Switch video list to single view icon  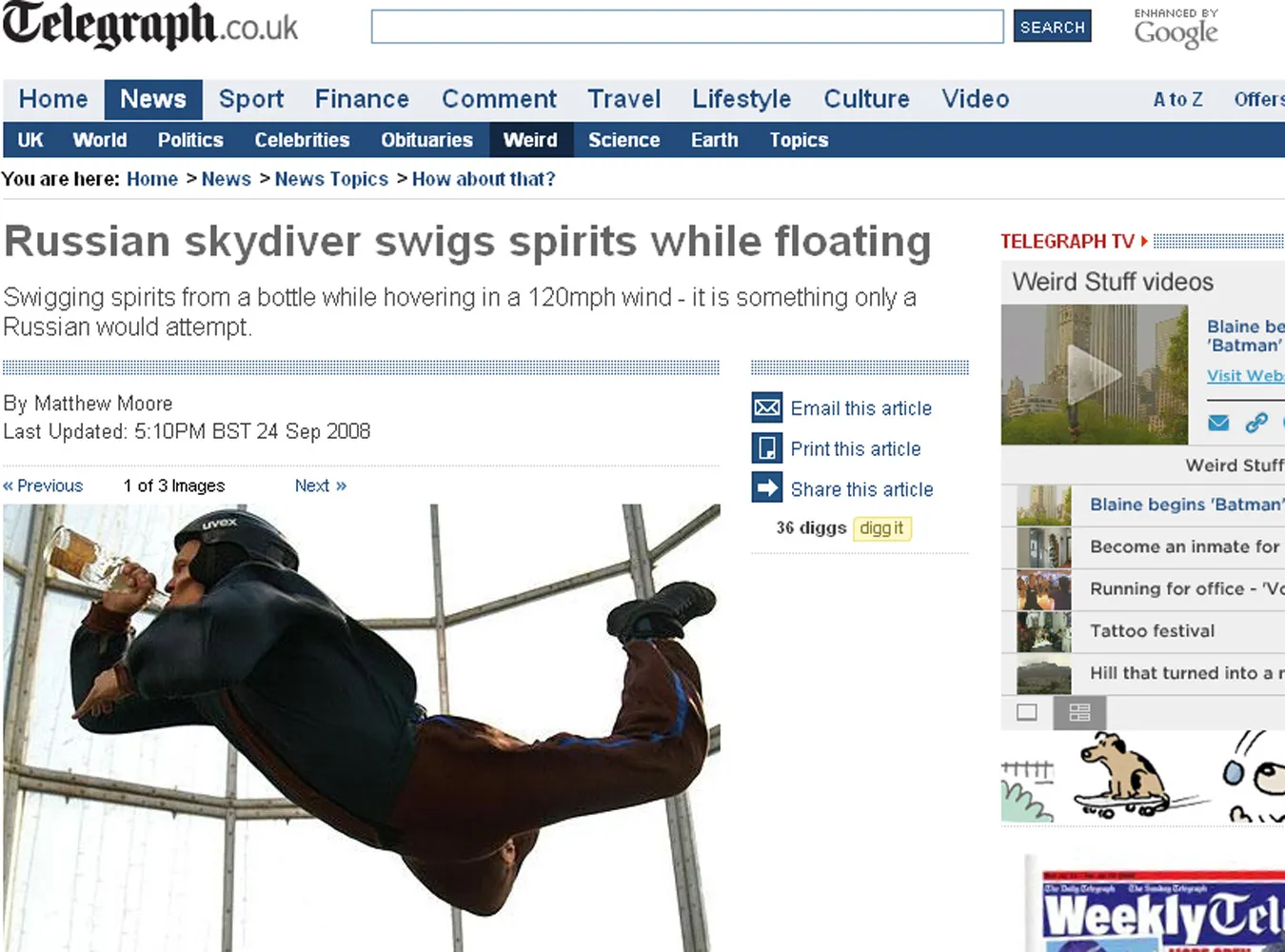tap(1027, 712)
